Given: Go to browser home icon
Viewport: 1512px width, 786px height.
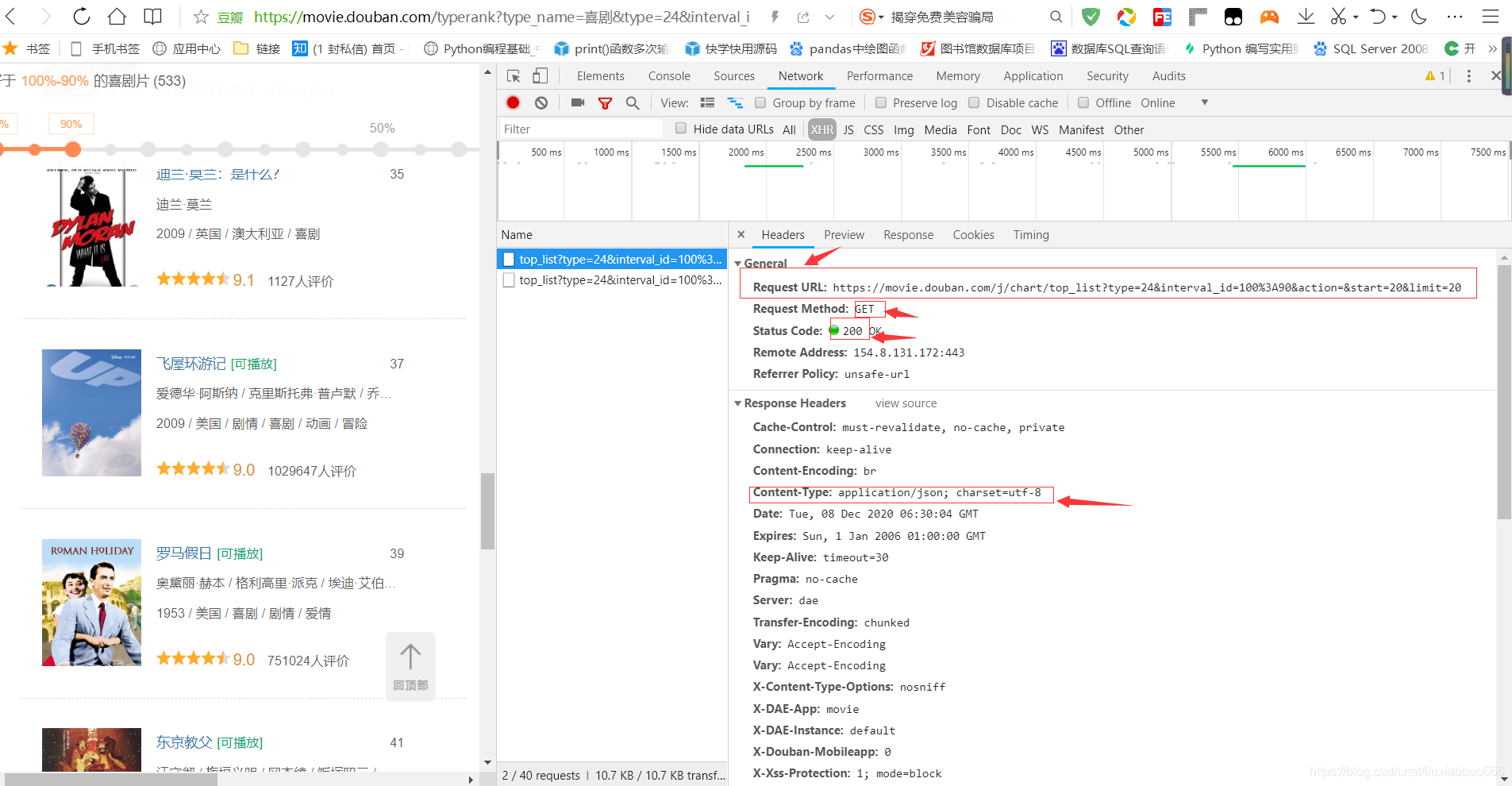Looking at the screenshot, I should 117,17.
